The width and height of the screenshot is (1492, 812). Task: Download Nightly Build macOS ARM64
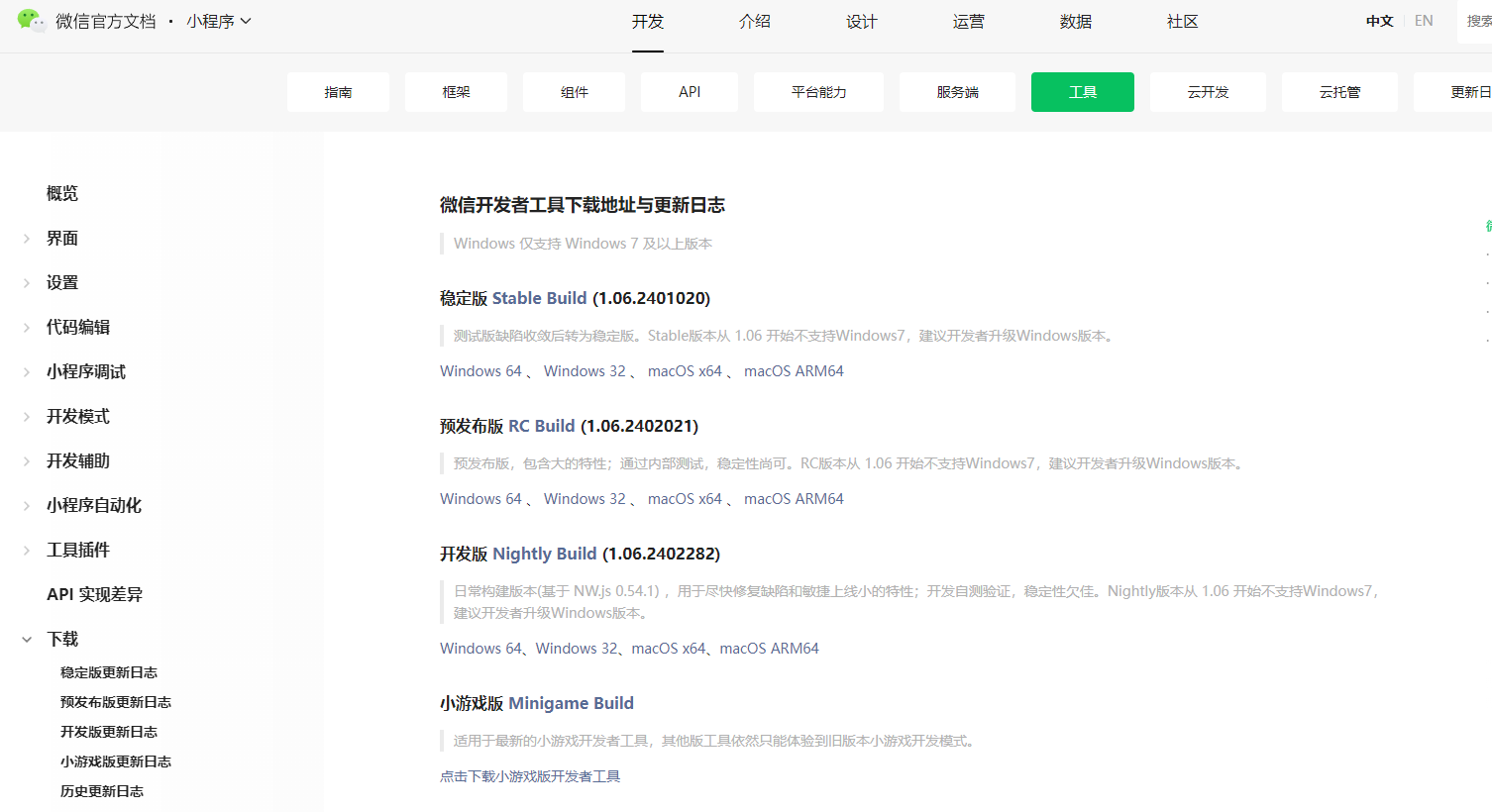click(x=770, y=649)
